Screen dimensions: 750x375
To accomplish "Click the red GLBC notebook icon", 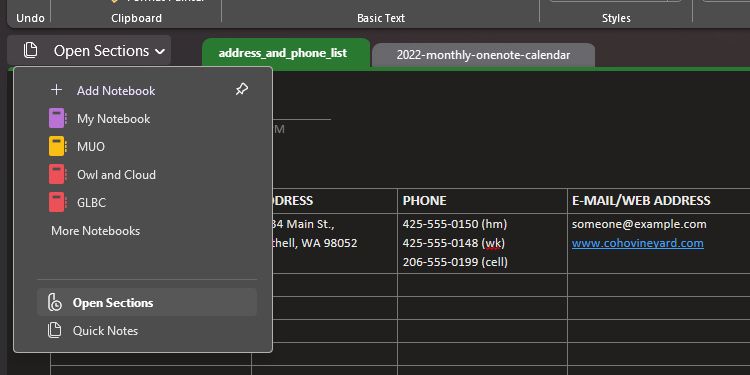I will pyautogui.click(x=57, y=202).
